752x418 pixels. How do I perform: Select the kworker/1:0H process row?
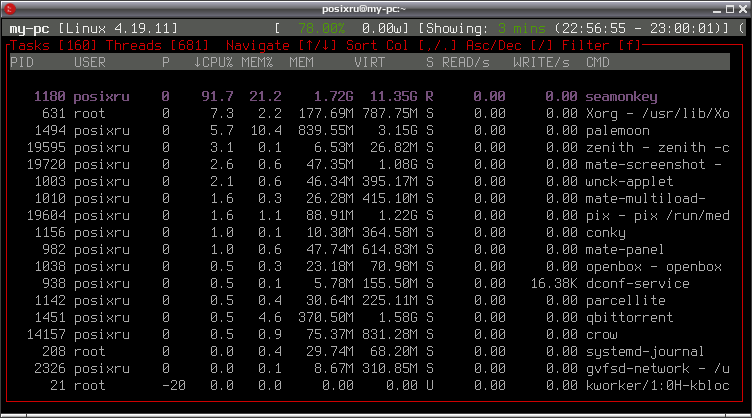[x=370, y=386]
